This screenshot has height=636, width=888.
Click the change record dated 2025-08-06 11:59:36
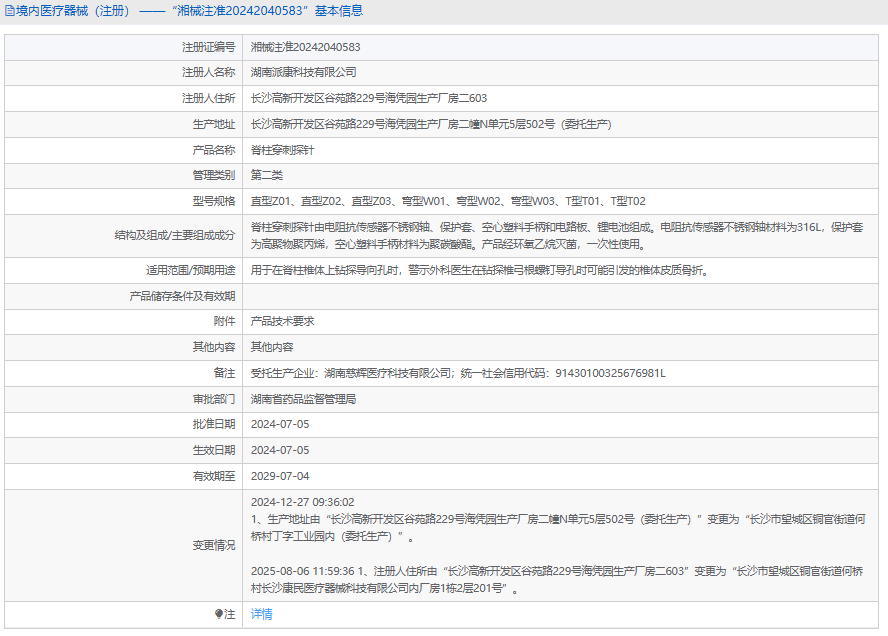pyautogui.click(x=557, y=580)
